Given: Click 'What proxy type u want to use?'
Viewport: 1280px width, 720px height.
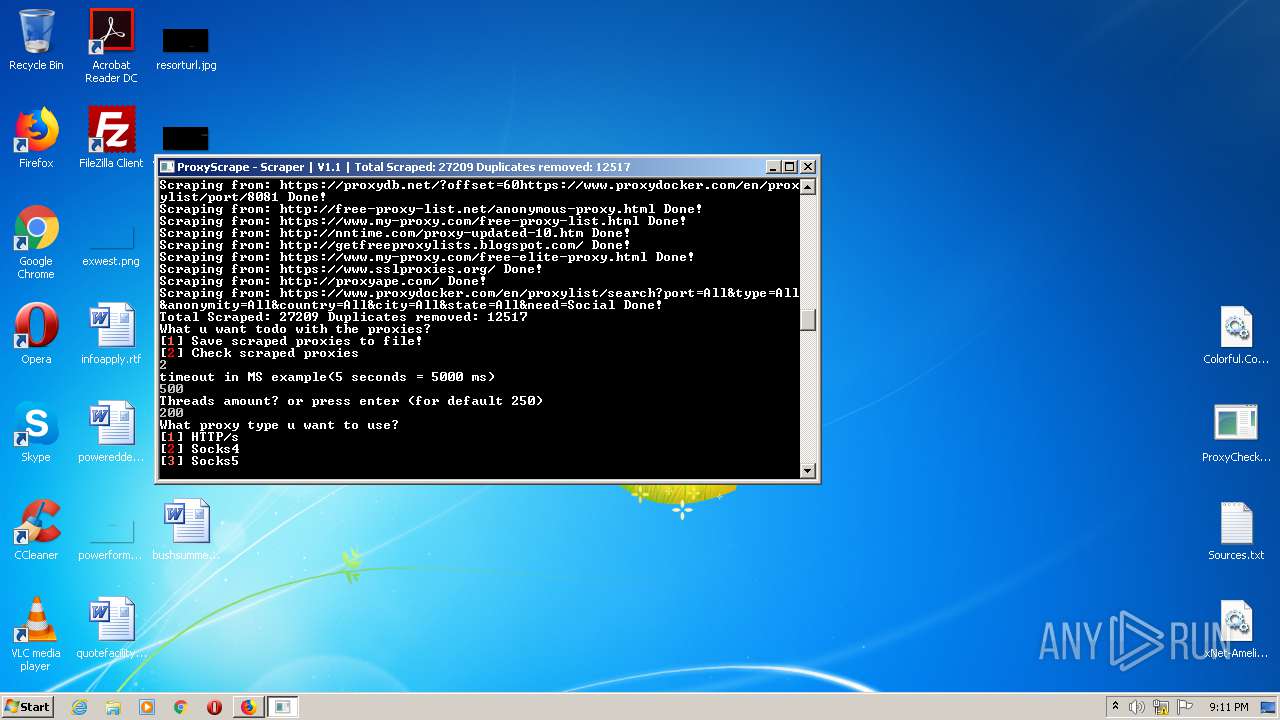Looking at the screenshot, I should click(x=279, y=425).
